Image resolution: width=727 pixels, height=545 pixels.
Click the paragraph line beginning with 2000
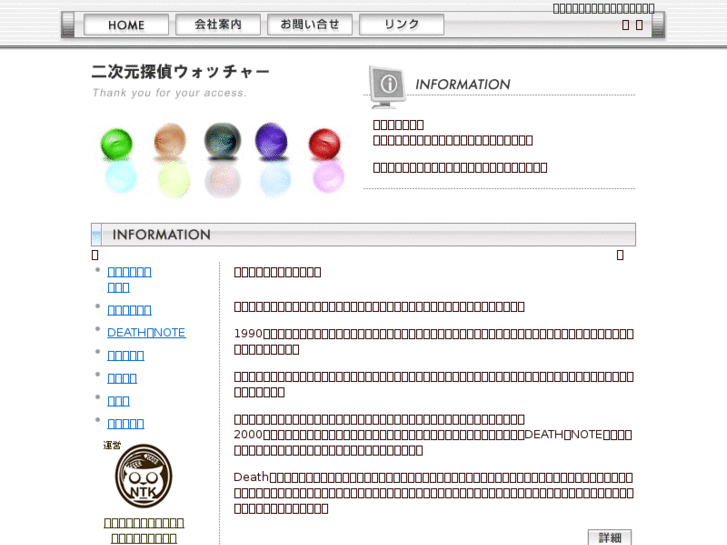(433, 435)
